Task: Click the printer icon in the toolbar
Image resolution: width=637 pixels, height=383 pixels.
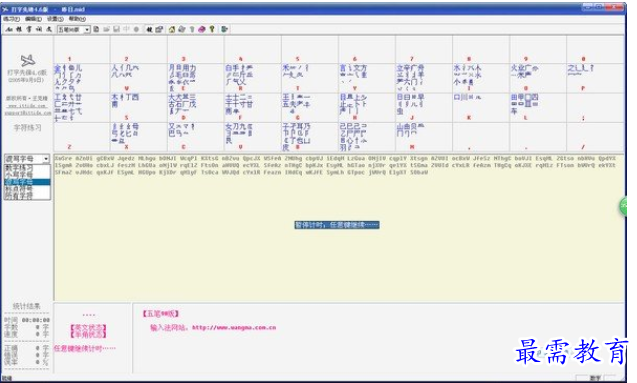Action: [182, 29]
